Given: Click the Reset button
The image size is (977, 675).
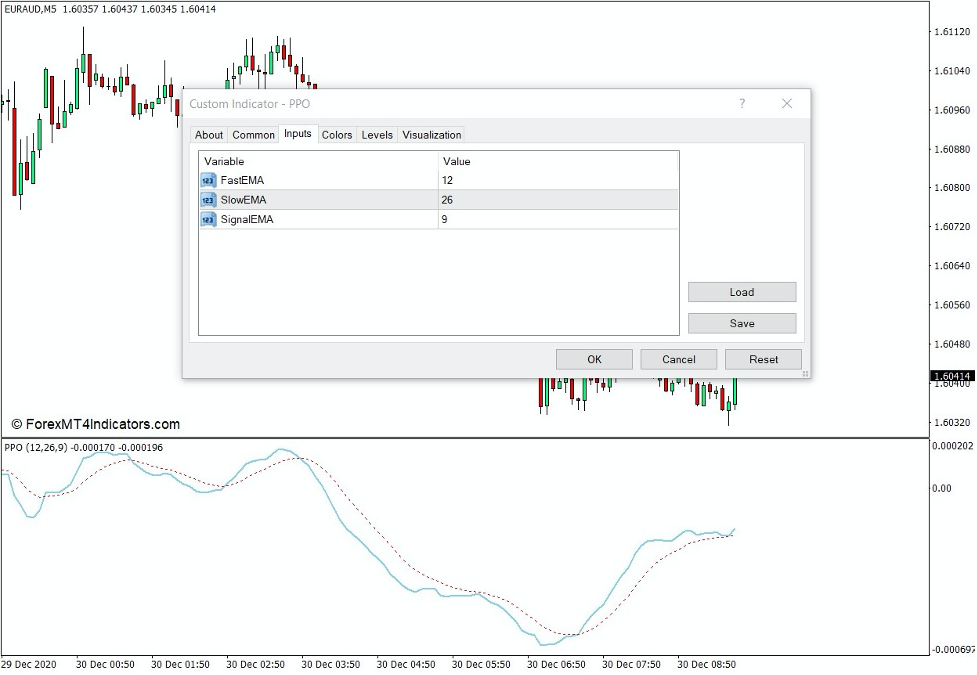Looking at the screenshot, I should click(763, 359).
